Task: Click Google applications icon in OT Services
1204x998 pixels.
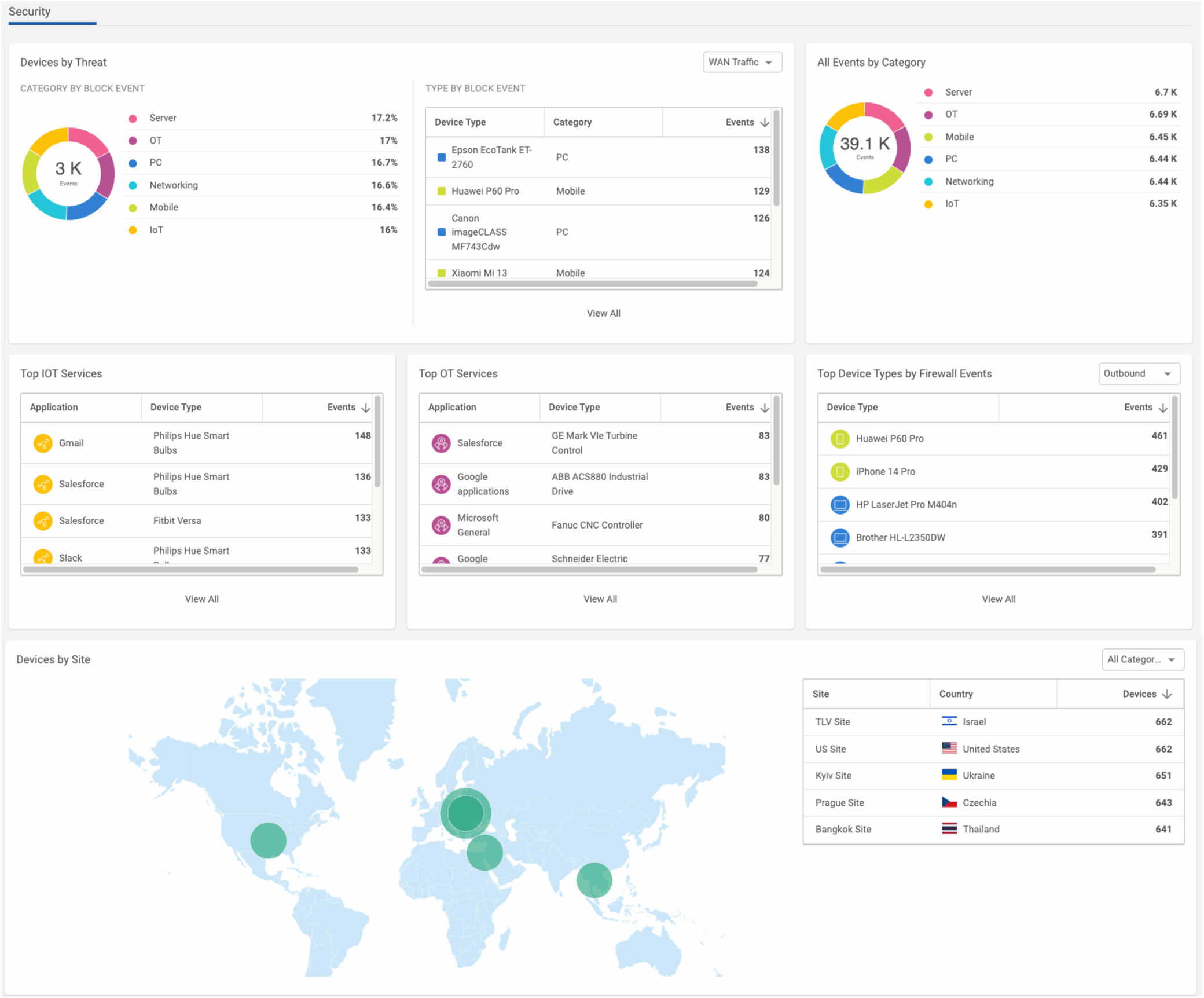Action: (441, 484)
